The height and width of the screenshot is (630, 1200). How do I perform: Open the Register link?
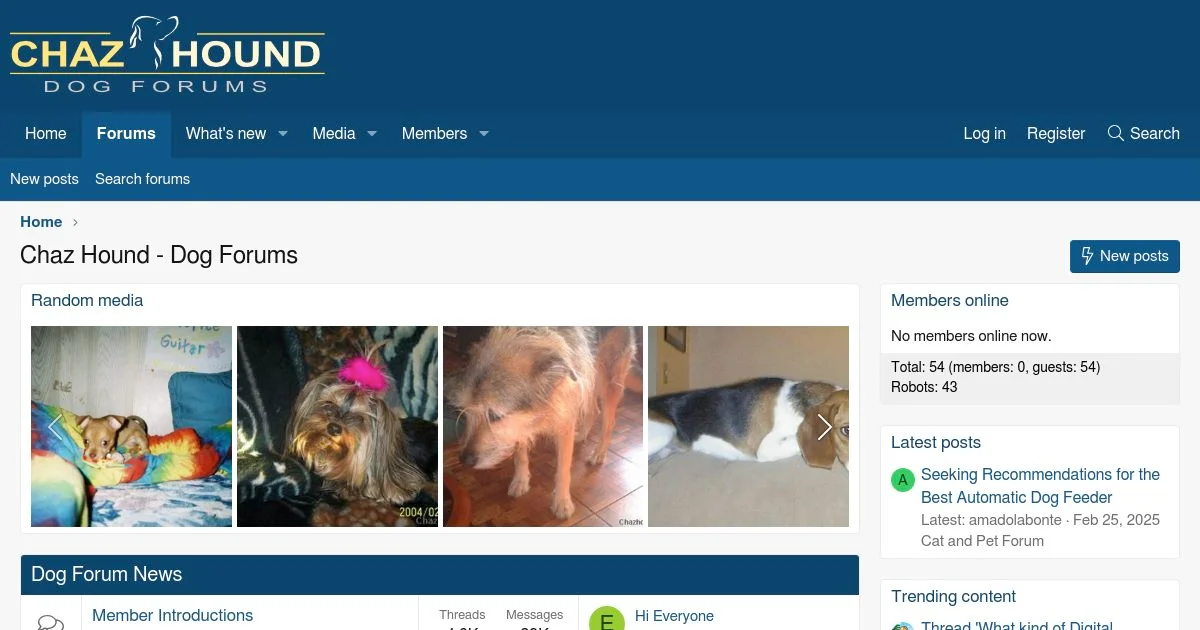tap(1056, 134)
